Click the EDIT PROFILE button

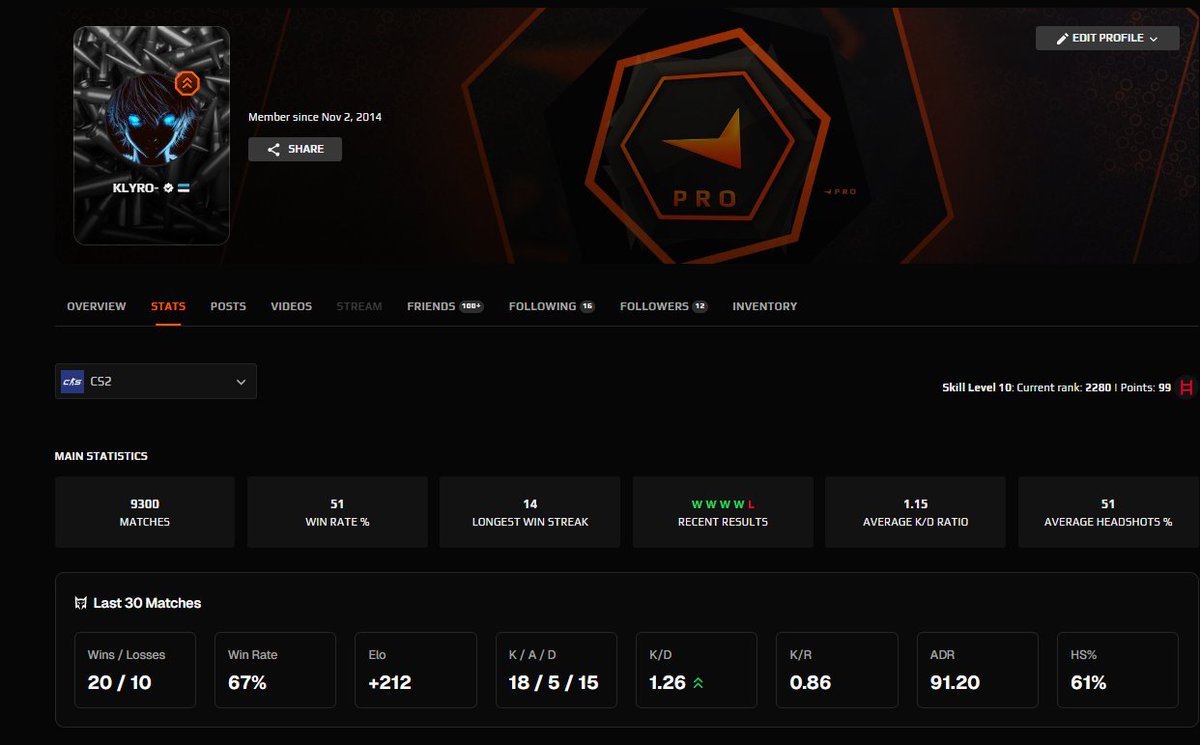pos(1108,38)
